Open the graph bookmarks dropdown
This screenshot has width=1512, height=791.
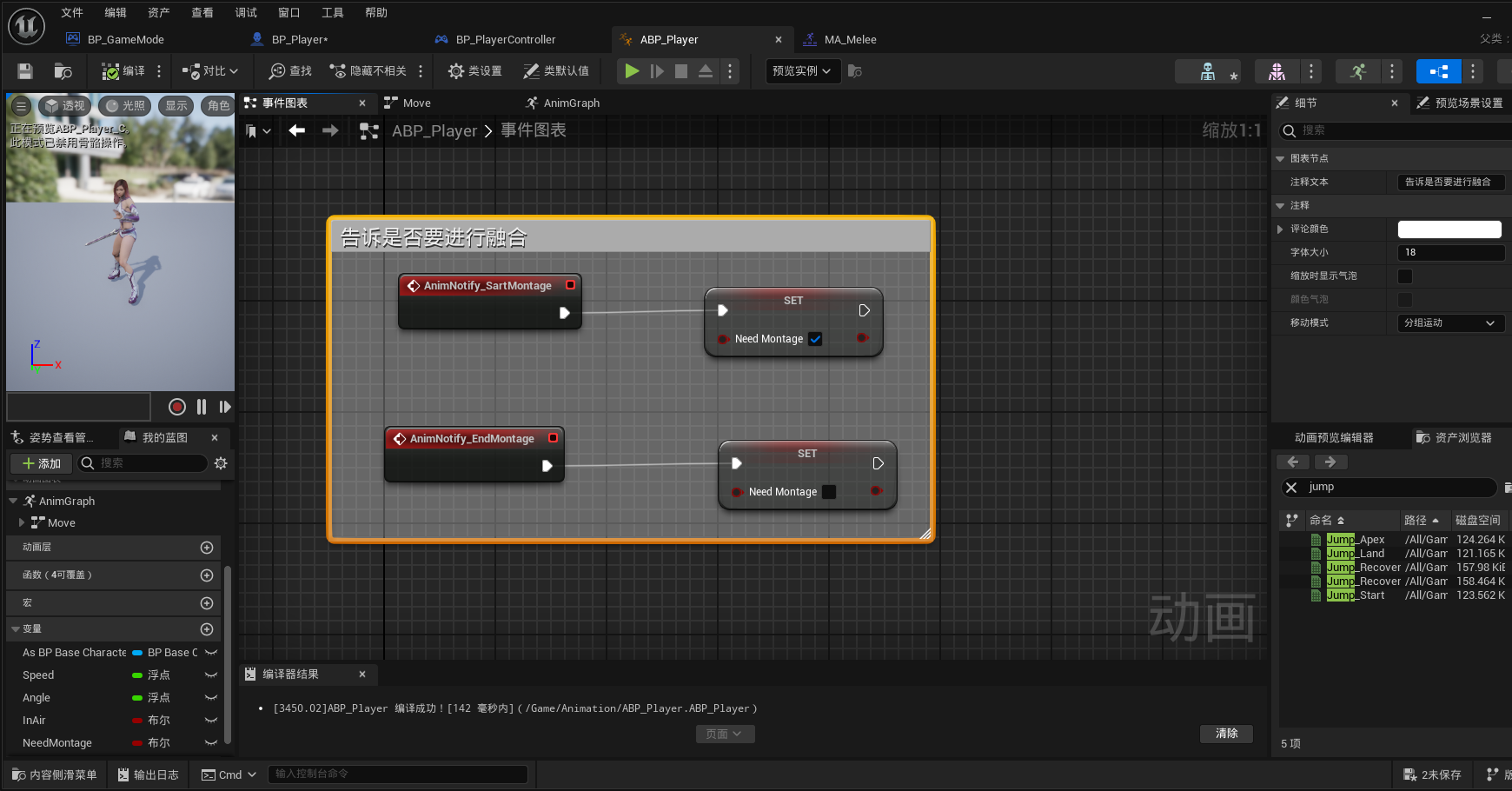pos(258,130)
